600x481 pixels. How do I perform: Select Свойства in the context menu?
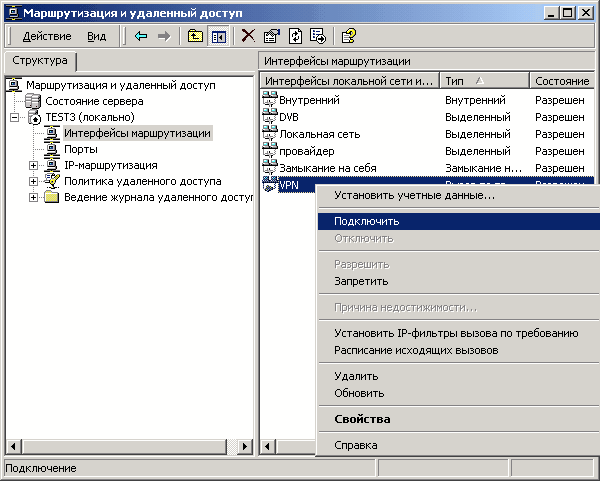362,419
